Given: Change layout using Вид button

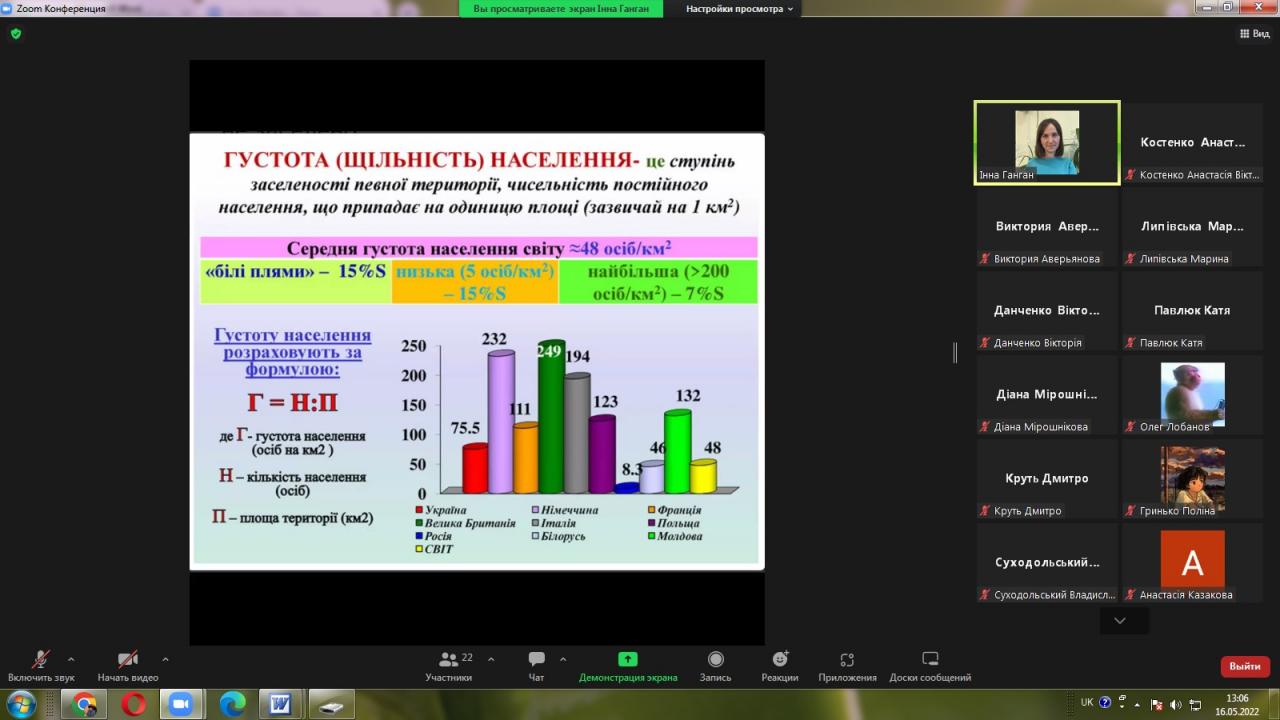Looking at the screenshot, I should click(1254, 33).
